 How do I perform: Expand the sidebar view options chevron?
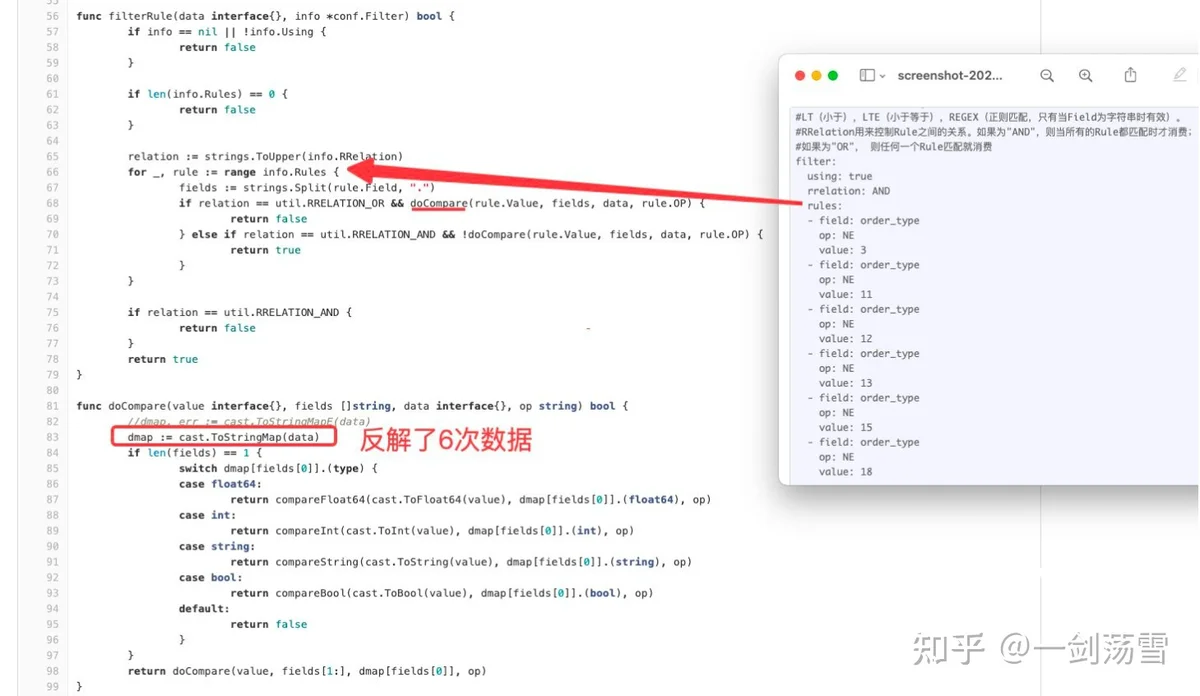[x=882, y=76]
